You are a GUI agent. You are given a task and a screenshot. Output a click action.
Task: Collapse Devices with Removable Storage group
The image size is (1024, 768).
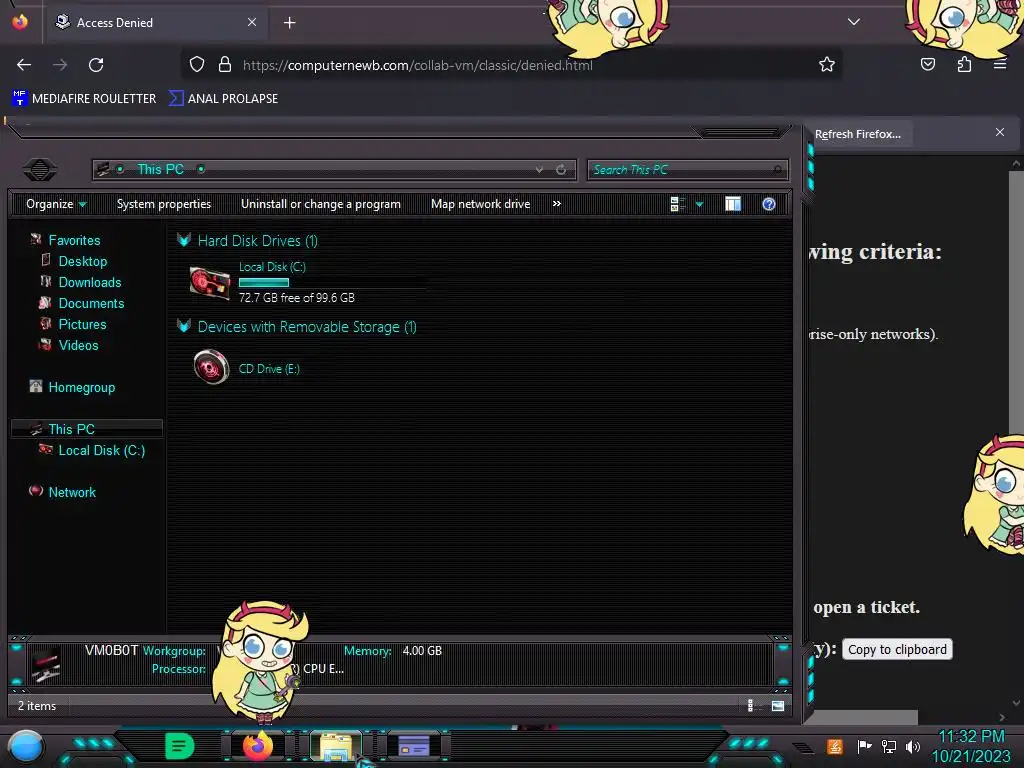click(x=184, y=327)
